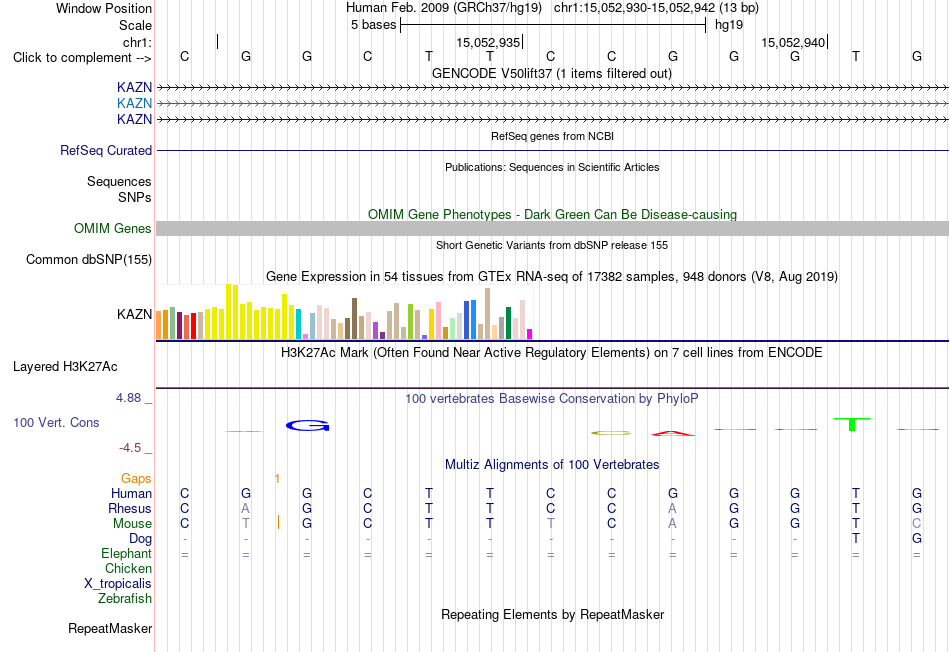This screenshot has height=652, width=950.
Task: Select the Rhesus alignment row label
Action: tap(130, 508)
